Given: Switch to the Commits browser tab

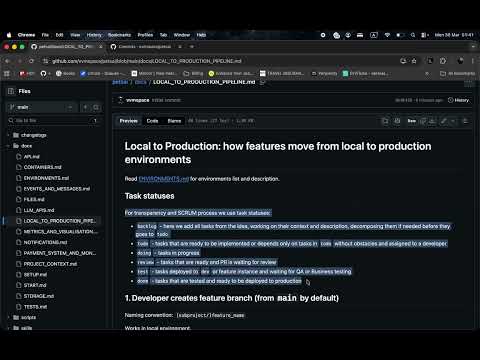Looking at the screenshot, I should (x=144, y=47).
